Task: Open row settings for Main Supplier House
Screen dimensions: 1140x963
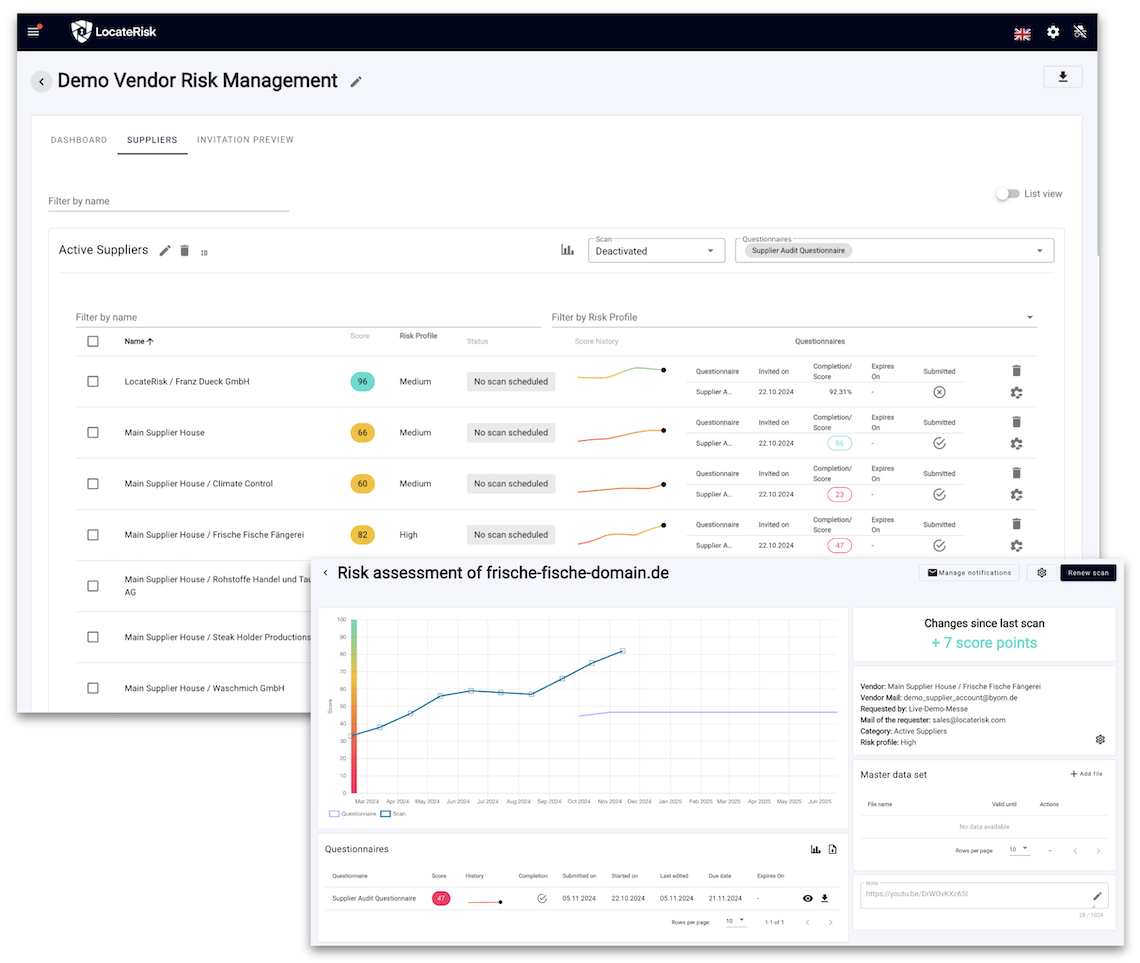Action: coord(1016,443)
